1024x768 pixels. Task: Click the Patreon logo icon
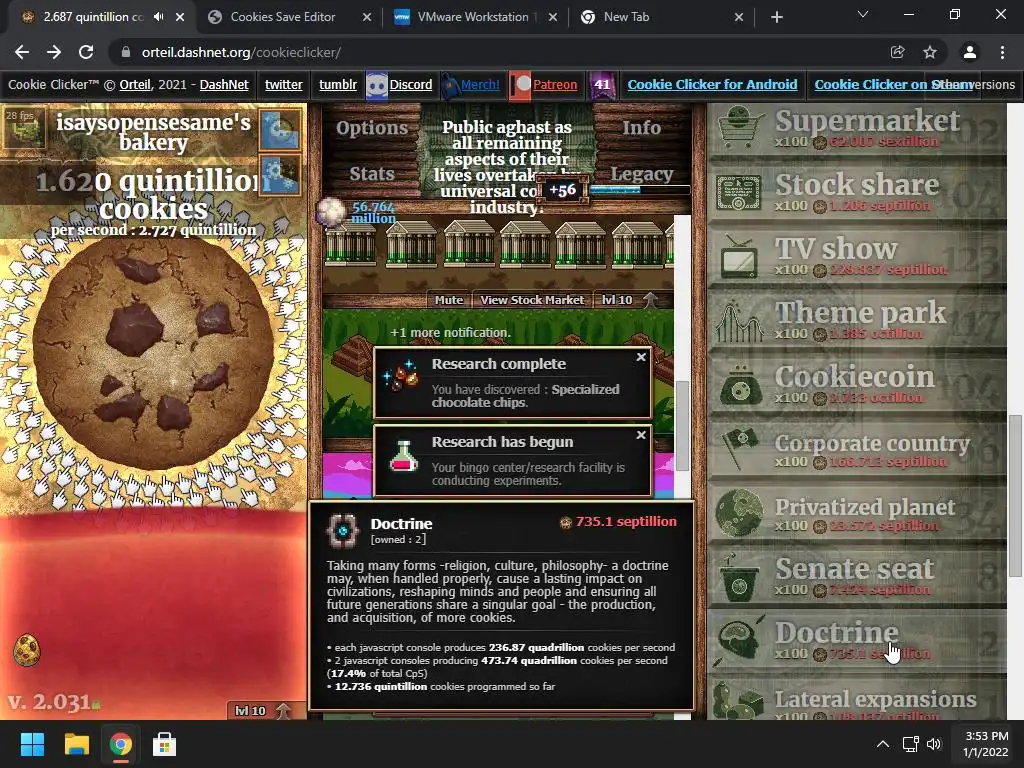[520, 85]
